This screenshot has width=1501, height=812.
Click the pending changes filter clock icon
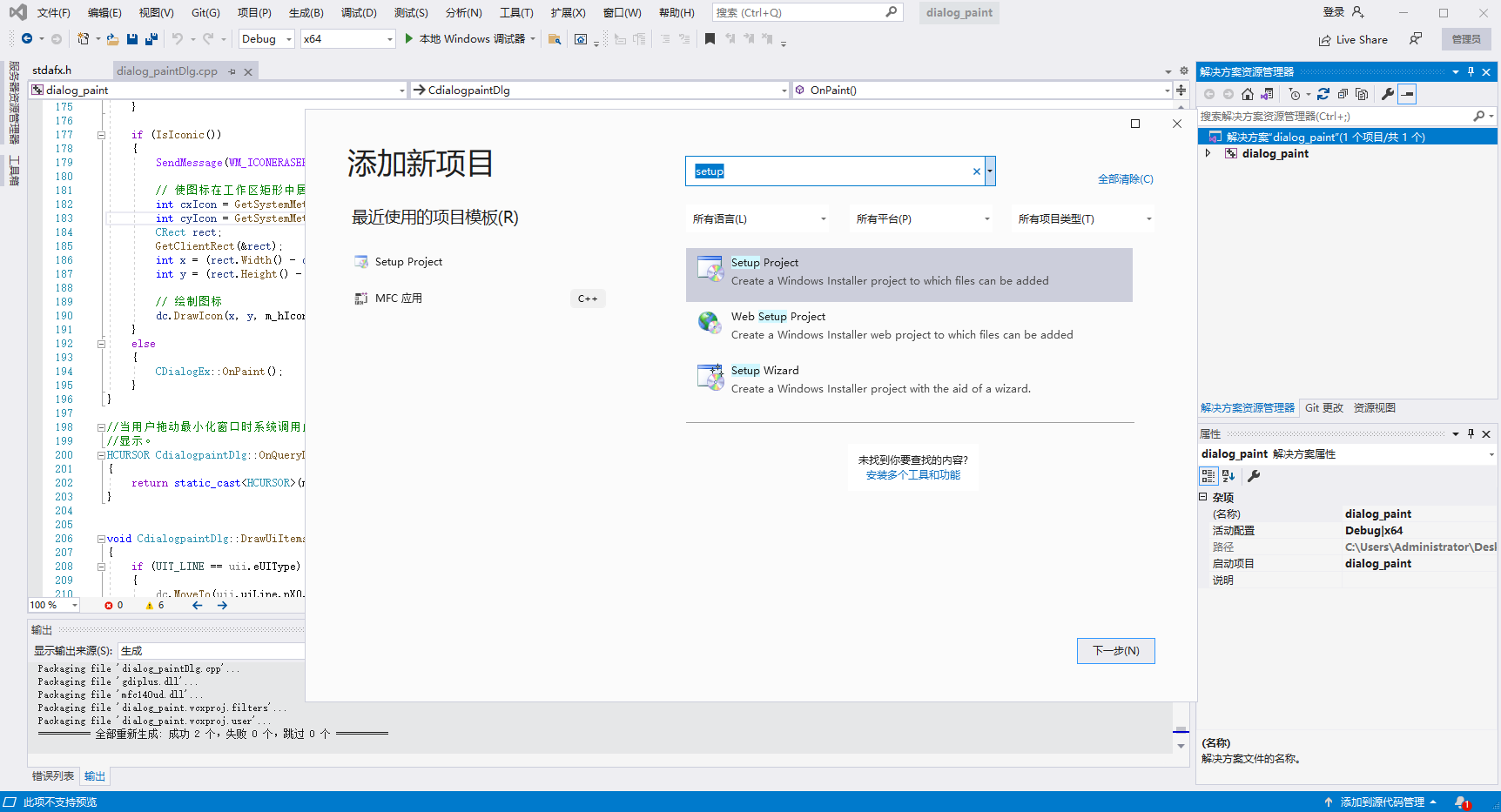coord(1295,94)
